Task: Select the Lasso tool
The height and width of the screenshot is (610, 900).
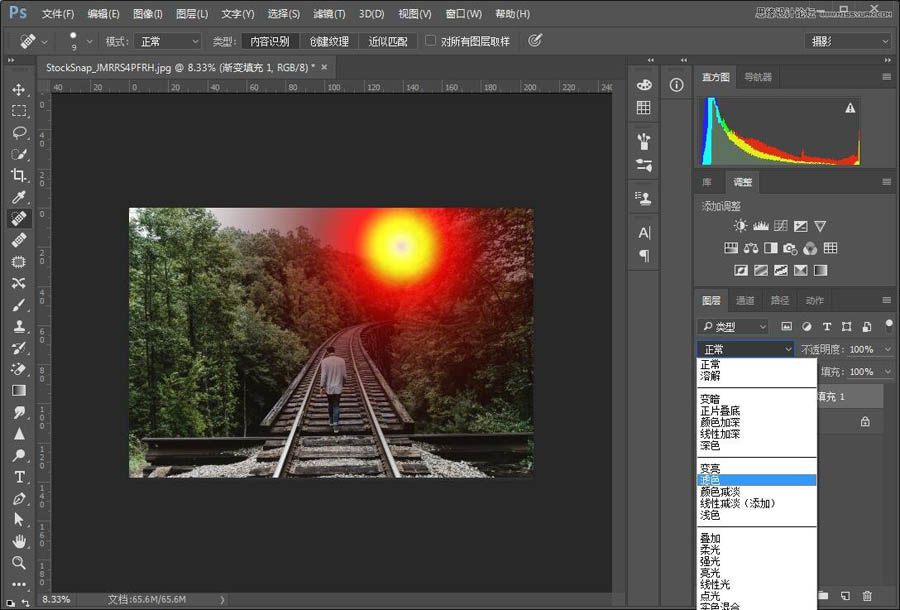Action: pos(19,133)
